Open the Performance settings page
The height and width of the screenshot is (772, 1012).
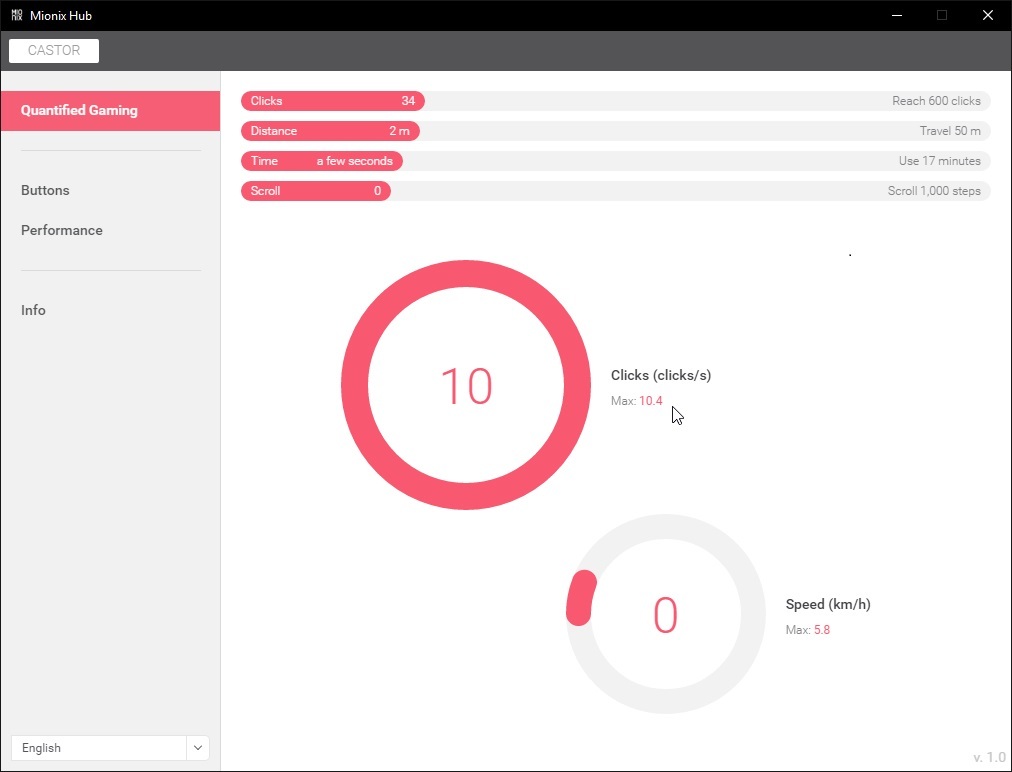62,230
